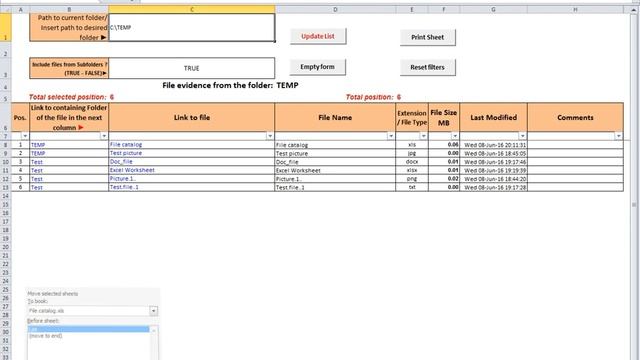Select the date cell ending 20:11:31
Viewport: 640px width, 360px height.
pos(493,145)
